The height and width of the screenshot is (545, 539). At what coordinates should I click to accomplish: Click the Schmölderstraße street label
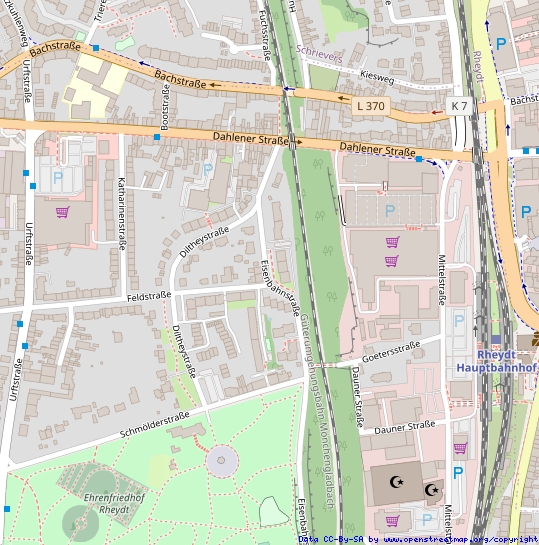pos(155,424)
